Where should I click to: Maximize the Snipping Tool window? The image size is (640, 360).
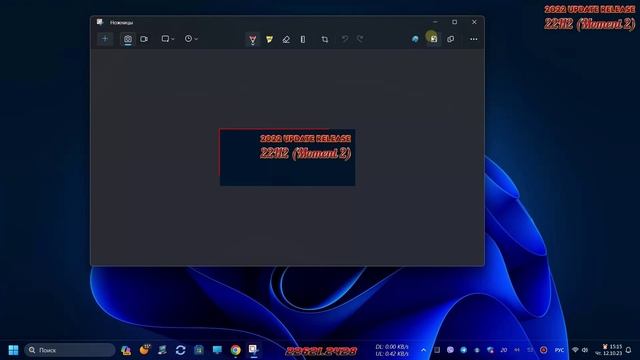click(x=454, y=22)
